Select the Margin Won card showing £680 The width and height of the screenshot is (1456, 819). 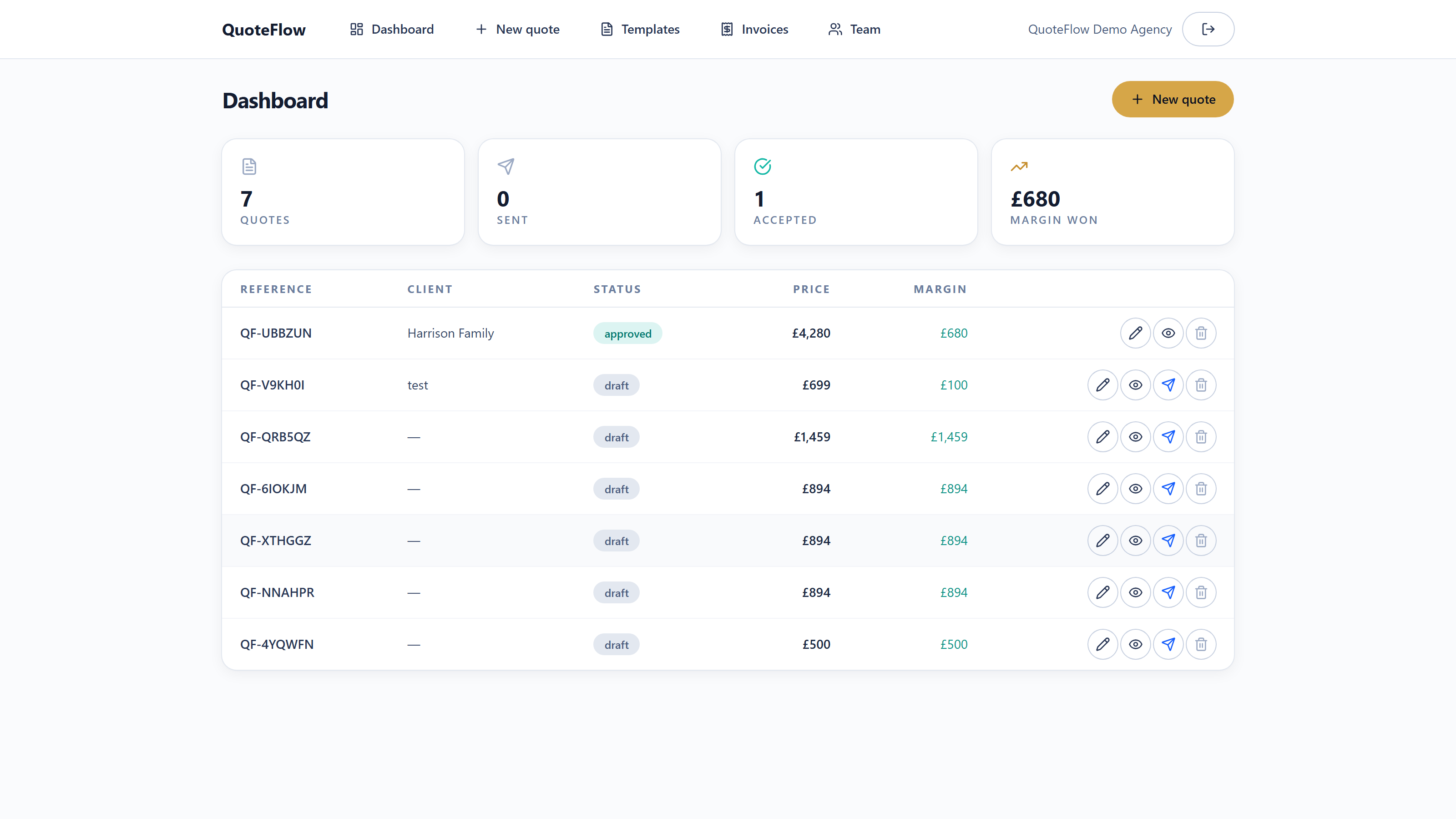coord(1112,192)
